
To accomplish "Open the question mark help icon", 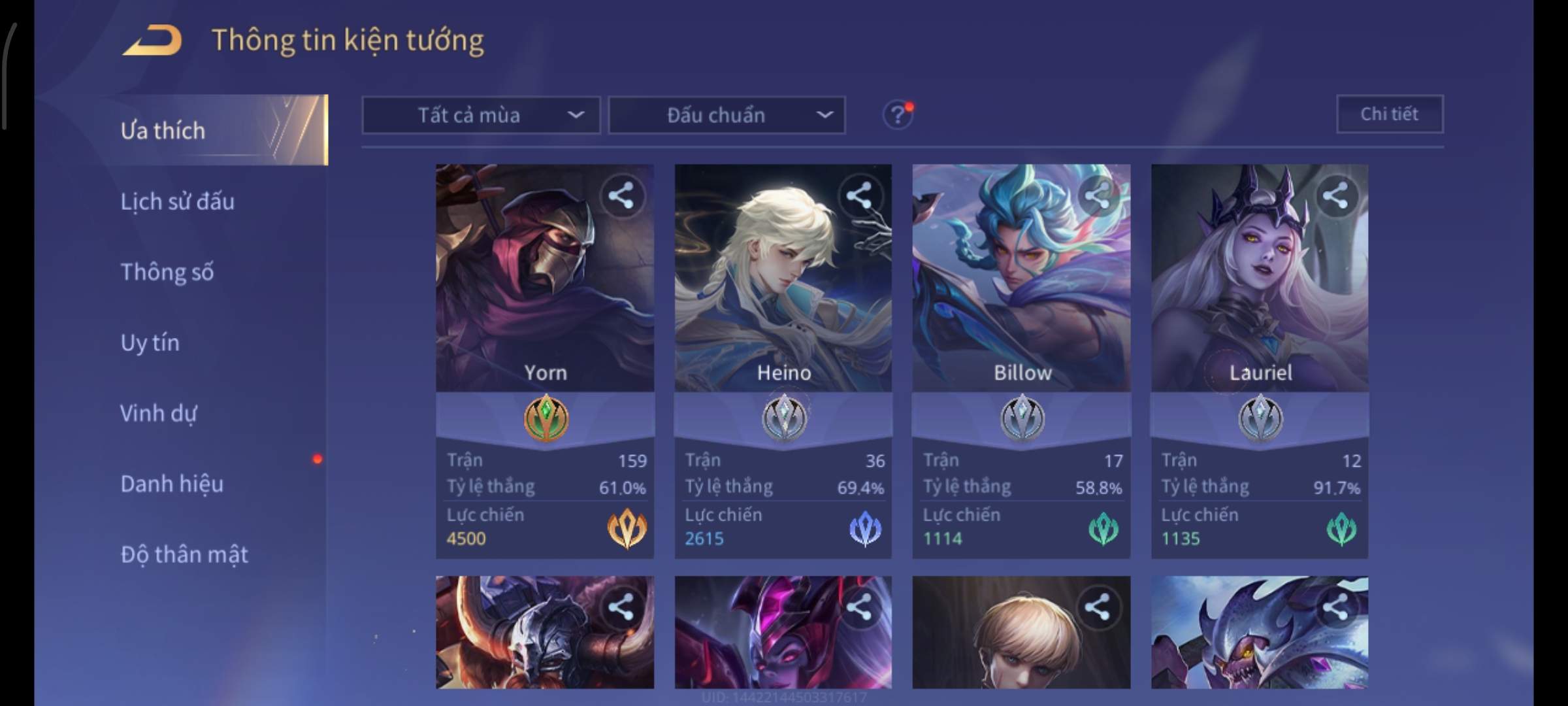I will click(898, 116).
